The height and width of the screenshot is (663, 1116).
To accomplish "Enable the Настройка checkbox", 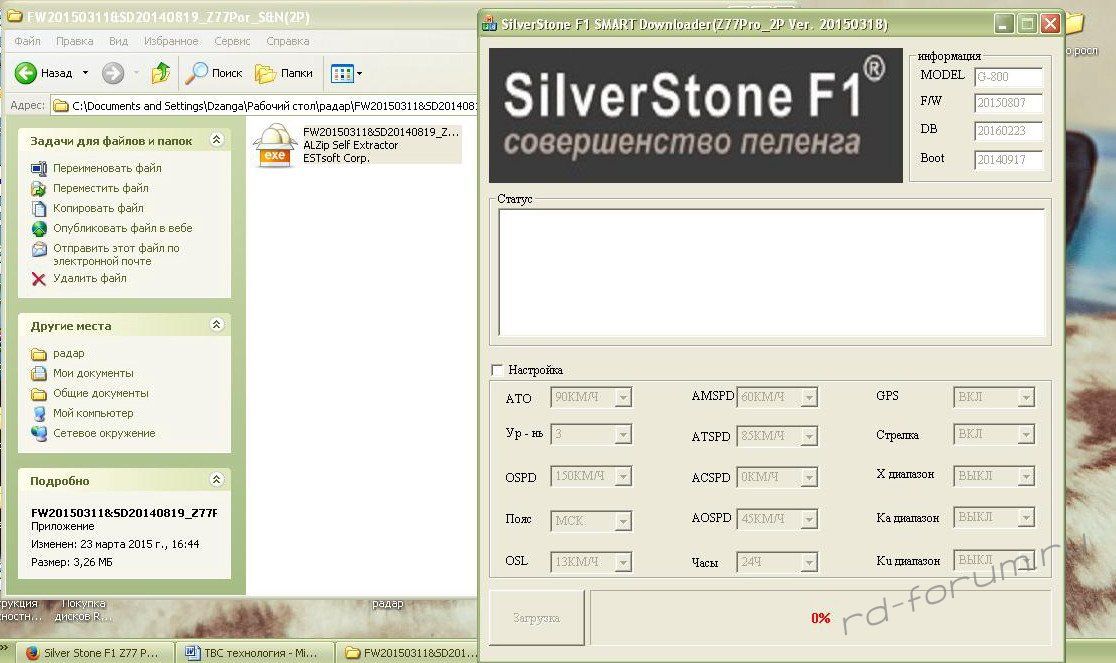I will (x=497, y=370).
